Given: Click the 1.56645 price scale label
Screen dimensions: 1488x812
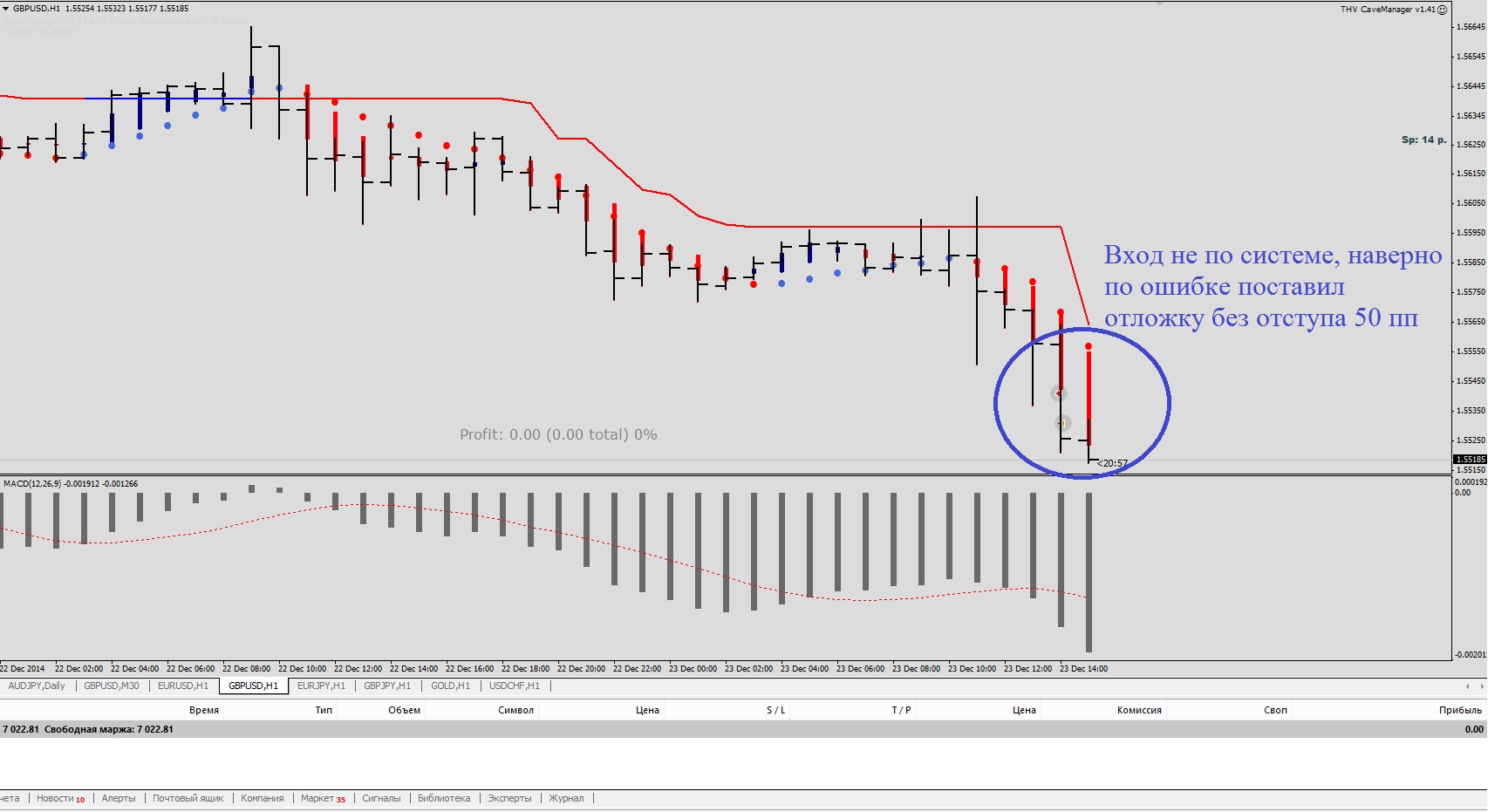Looking at the screenshot, I should click(1471, 26).
